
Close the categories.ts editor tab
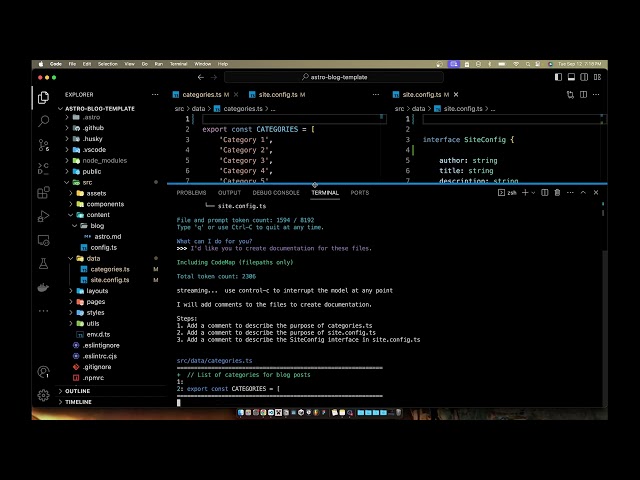coord(236,95)
